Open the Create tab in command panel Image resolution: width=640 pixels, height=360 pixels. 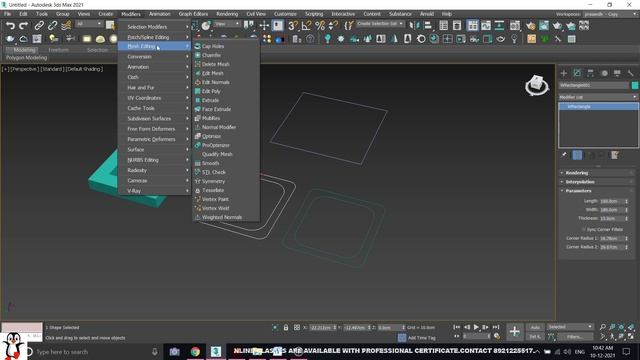coord(564,73)
